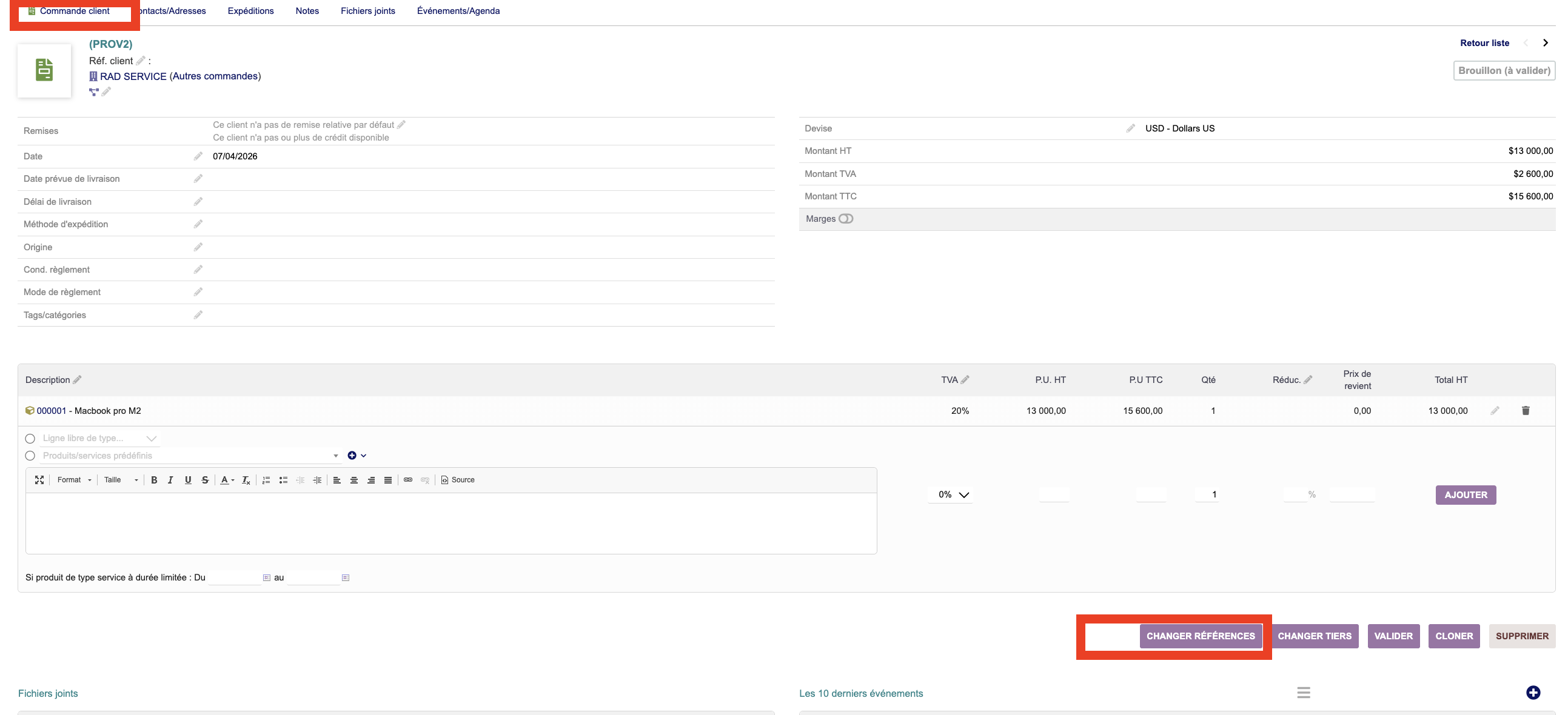Image resolution: width=1568 pixels, height=715 pixels.
Task: Add new event with plus icon
Action: 1533,693
